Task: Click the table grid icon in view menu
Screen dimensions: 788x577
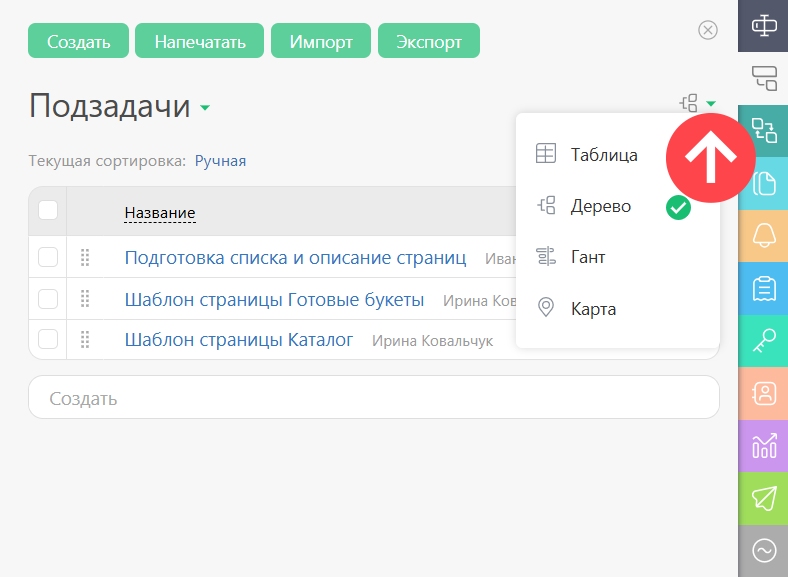Action: point(546,153)
